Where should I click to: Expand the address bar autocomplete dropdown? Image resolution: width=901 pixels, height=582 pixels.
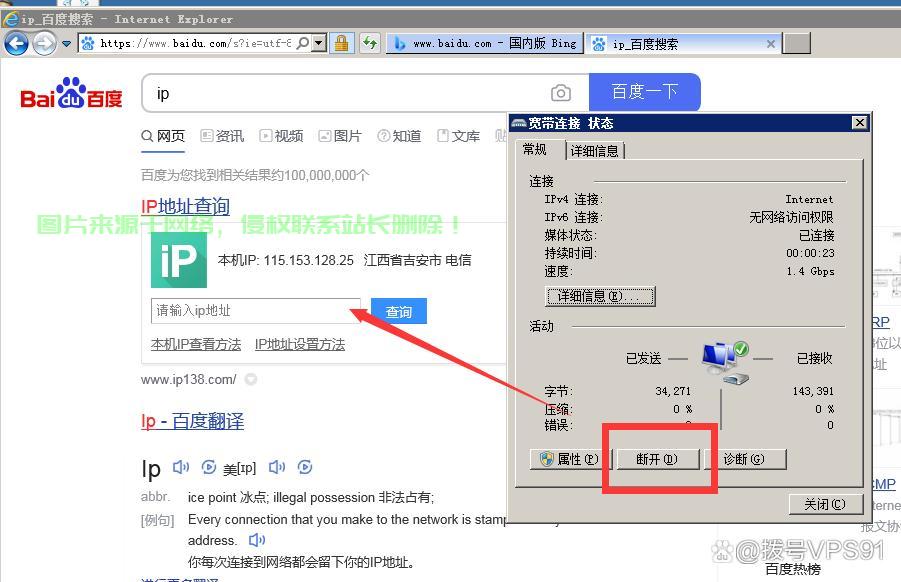pyautogui.click(x=319, y=43)
